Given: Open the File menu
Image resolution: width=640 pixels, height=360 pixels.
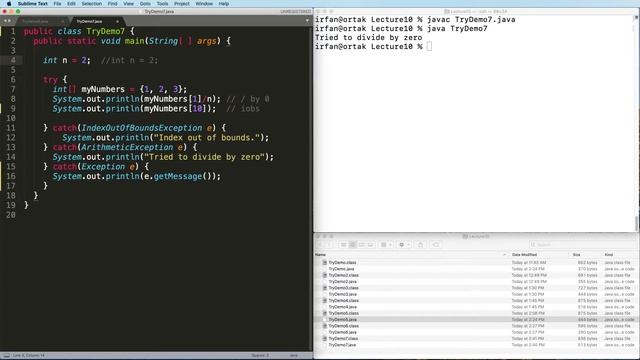Looking at the screenshot, I should click(x=57, y=4).
